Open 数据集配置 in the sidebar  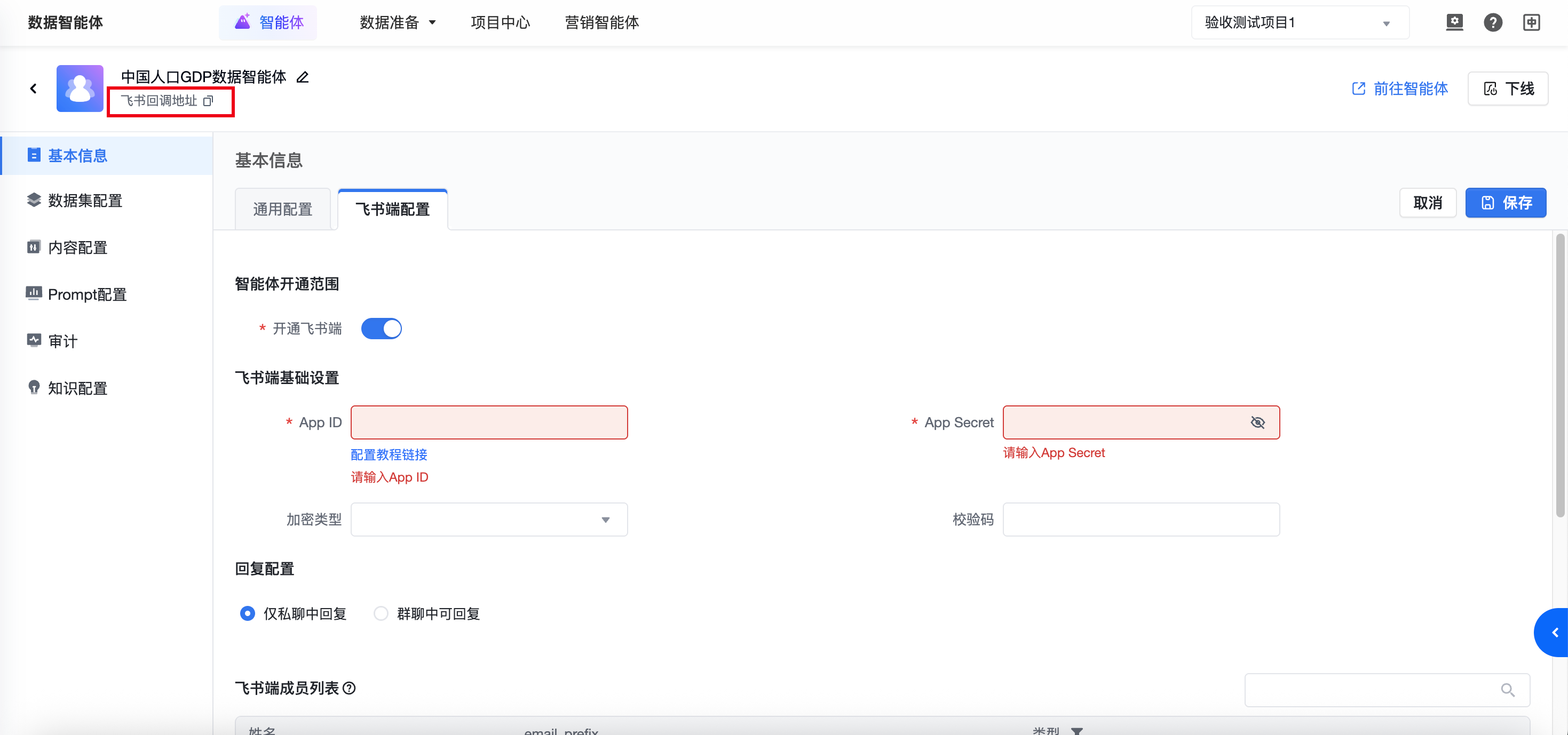pyautogui.click(x=85, y=201)
